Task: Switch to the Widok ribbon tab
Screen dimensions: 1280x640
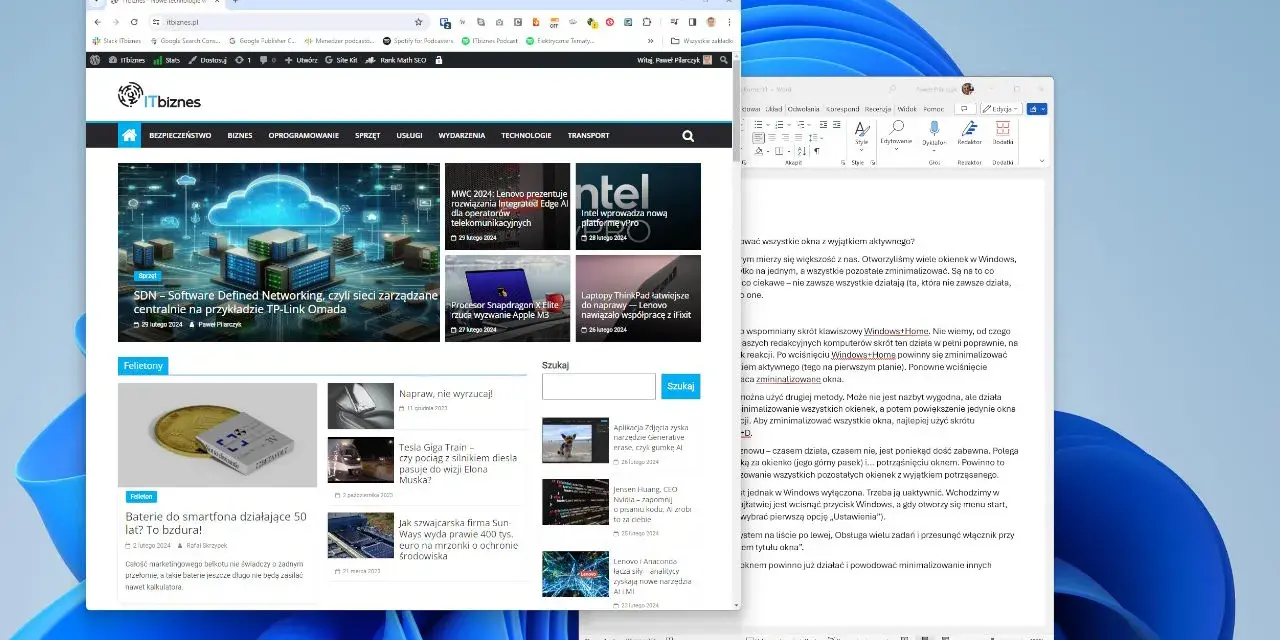Action: click(x=907, y=109)
